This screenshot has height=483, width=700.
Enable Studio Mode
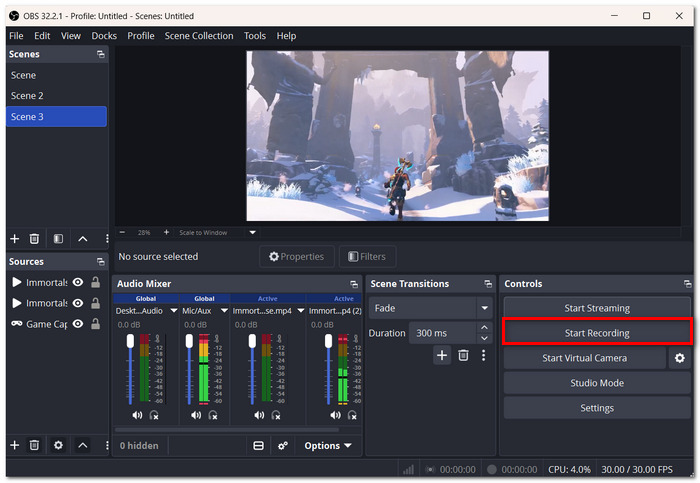tap(597, 383)
